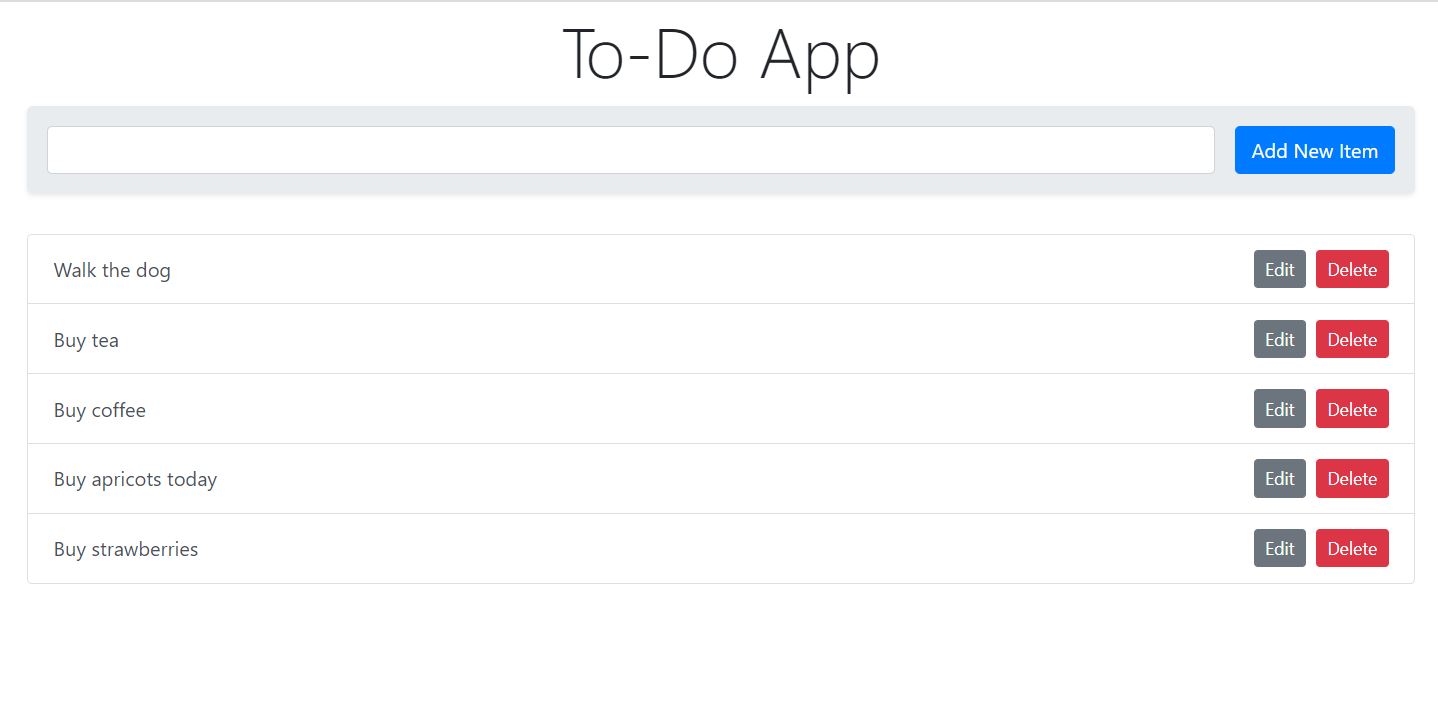
Task: Click the Buy strawberries list row
Action: [700, 549]
